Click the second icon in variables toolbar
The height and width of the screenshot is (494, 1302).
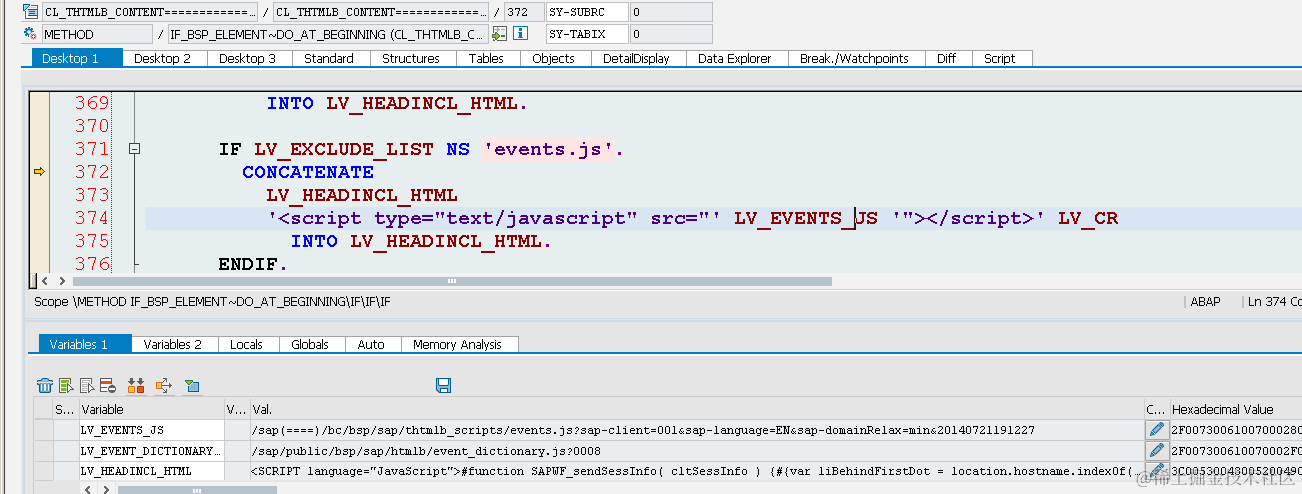coord(66,385)
